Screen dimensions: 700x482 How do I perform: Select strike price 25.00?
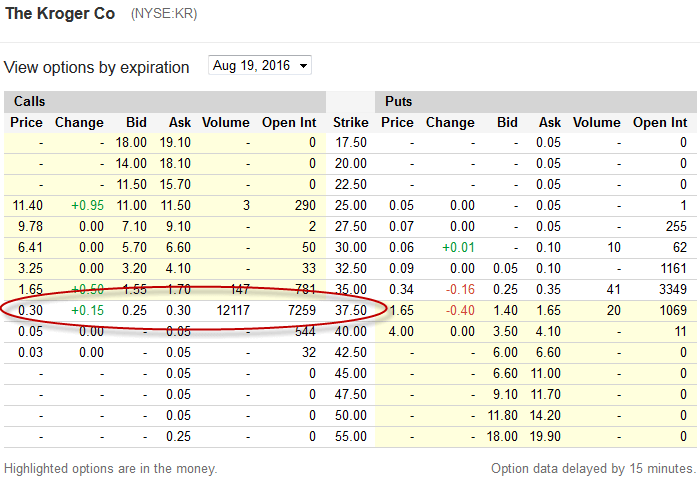tap(351, 205)
